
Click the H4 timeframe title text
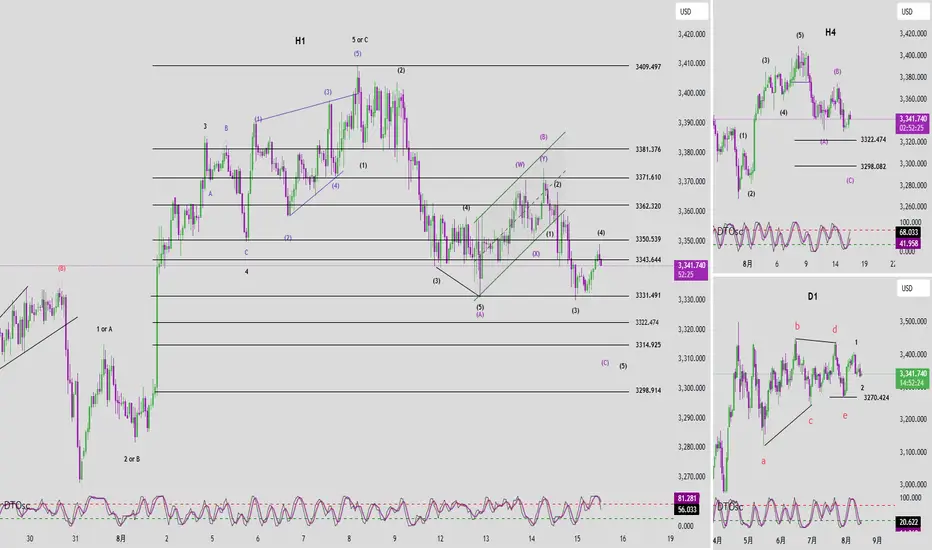pos(830,32)
